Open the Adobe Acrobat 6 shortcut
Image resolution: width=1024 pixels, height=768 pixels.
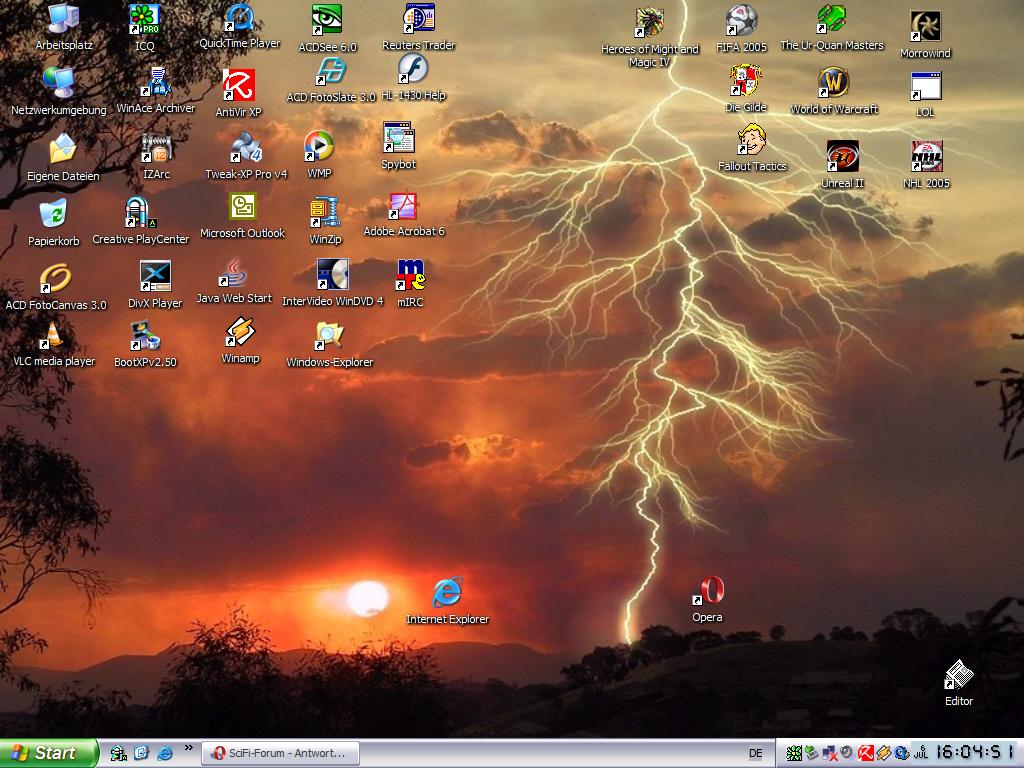click(403, 207)
